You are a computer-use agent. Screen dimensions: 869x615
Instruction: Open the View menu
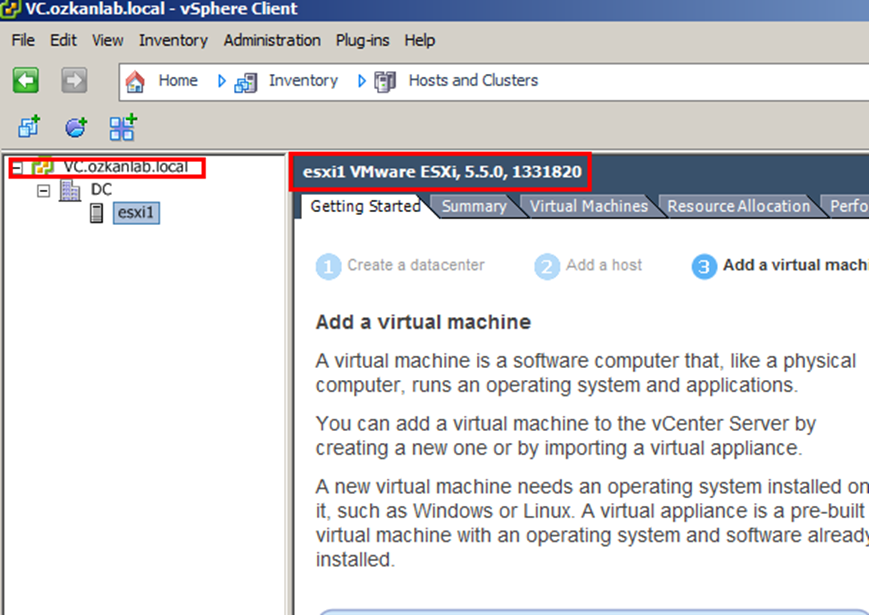tap(108, 40)
